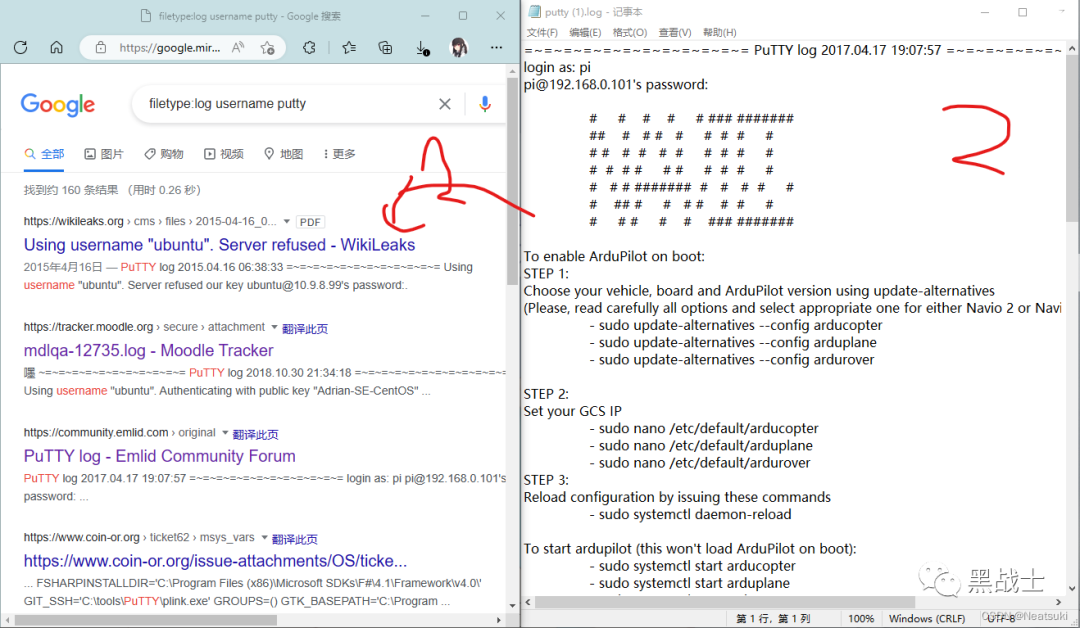Expand dropdown arrow beside coin-or.org URL

click(x=264, y=537)
